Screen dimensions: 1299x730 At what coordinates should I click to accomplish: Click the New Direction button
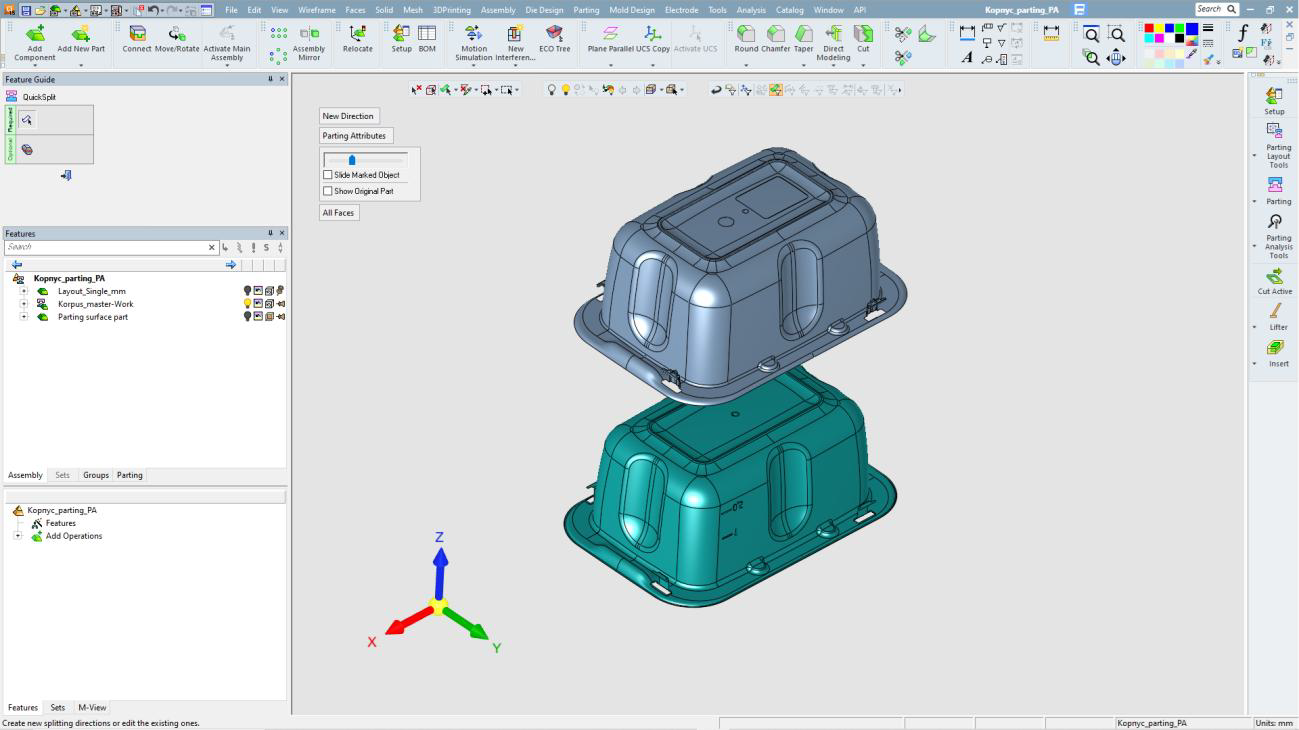point(348,116)
